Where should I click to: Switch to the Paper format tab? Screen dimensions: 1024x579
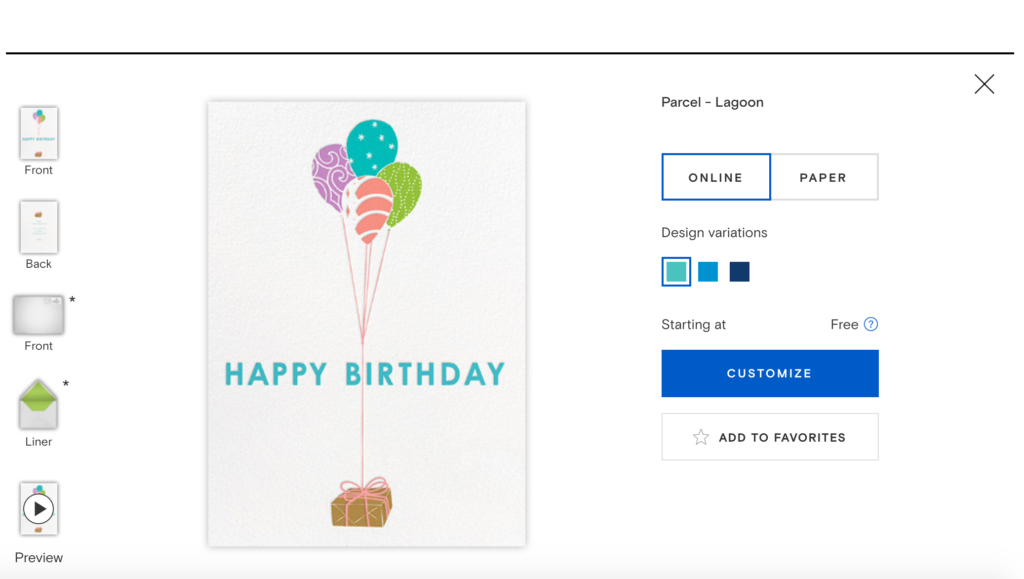[824, 177]
